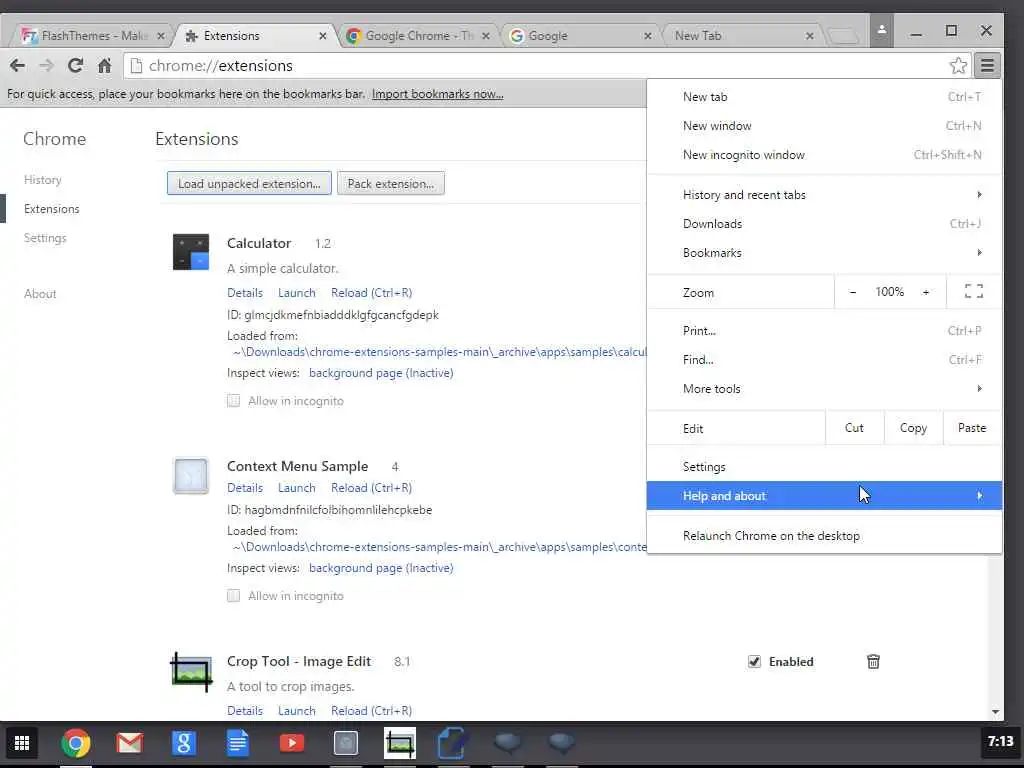The height and width of the screenshot is (768, 1024).
Task: Choose New window in the menu
Action: pyautogui.click(x=824, y=125)
